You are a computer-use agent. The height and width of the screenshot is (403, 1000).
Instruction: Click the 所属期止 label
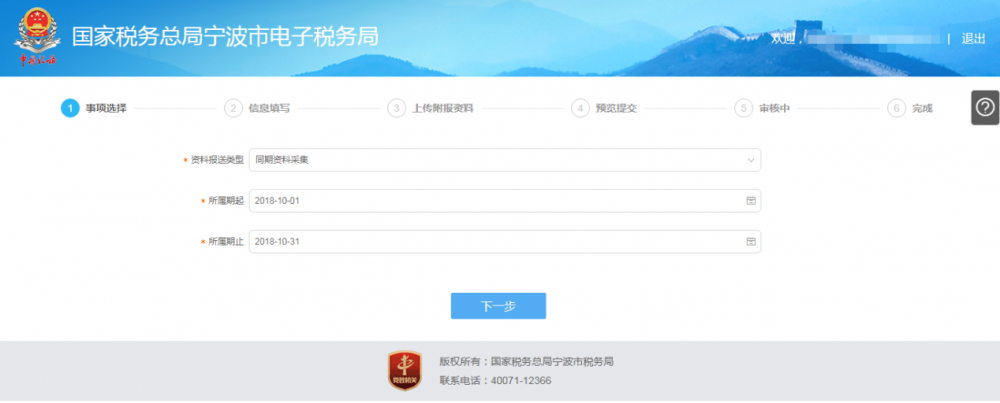click(226, 242)
